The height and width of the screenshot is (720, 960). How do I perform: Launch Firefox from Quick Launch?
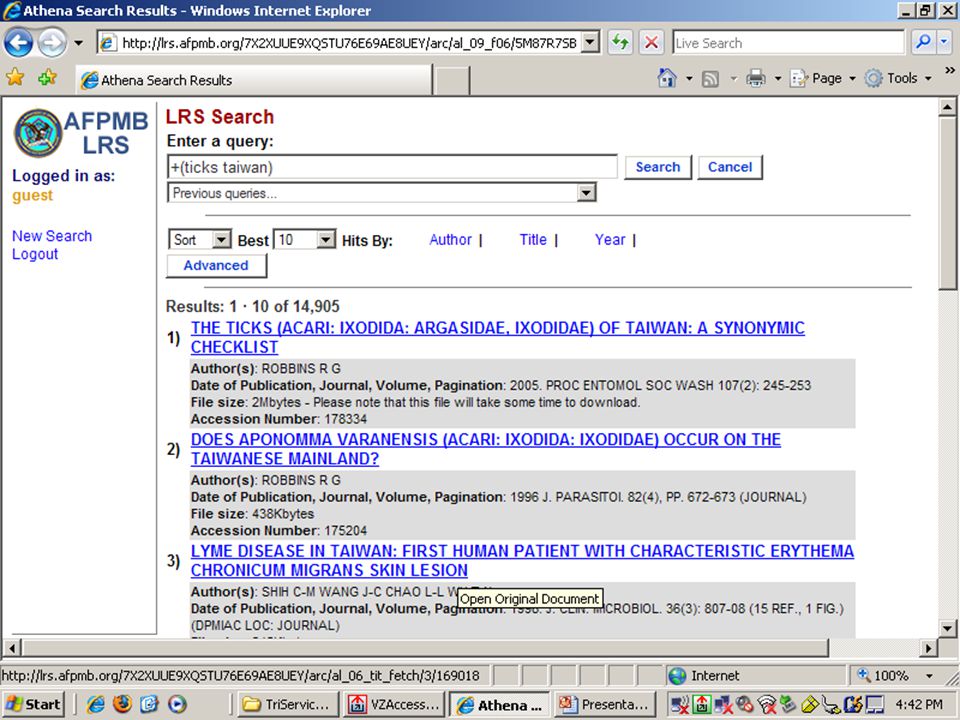(122, 704)
